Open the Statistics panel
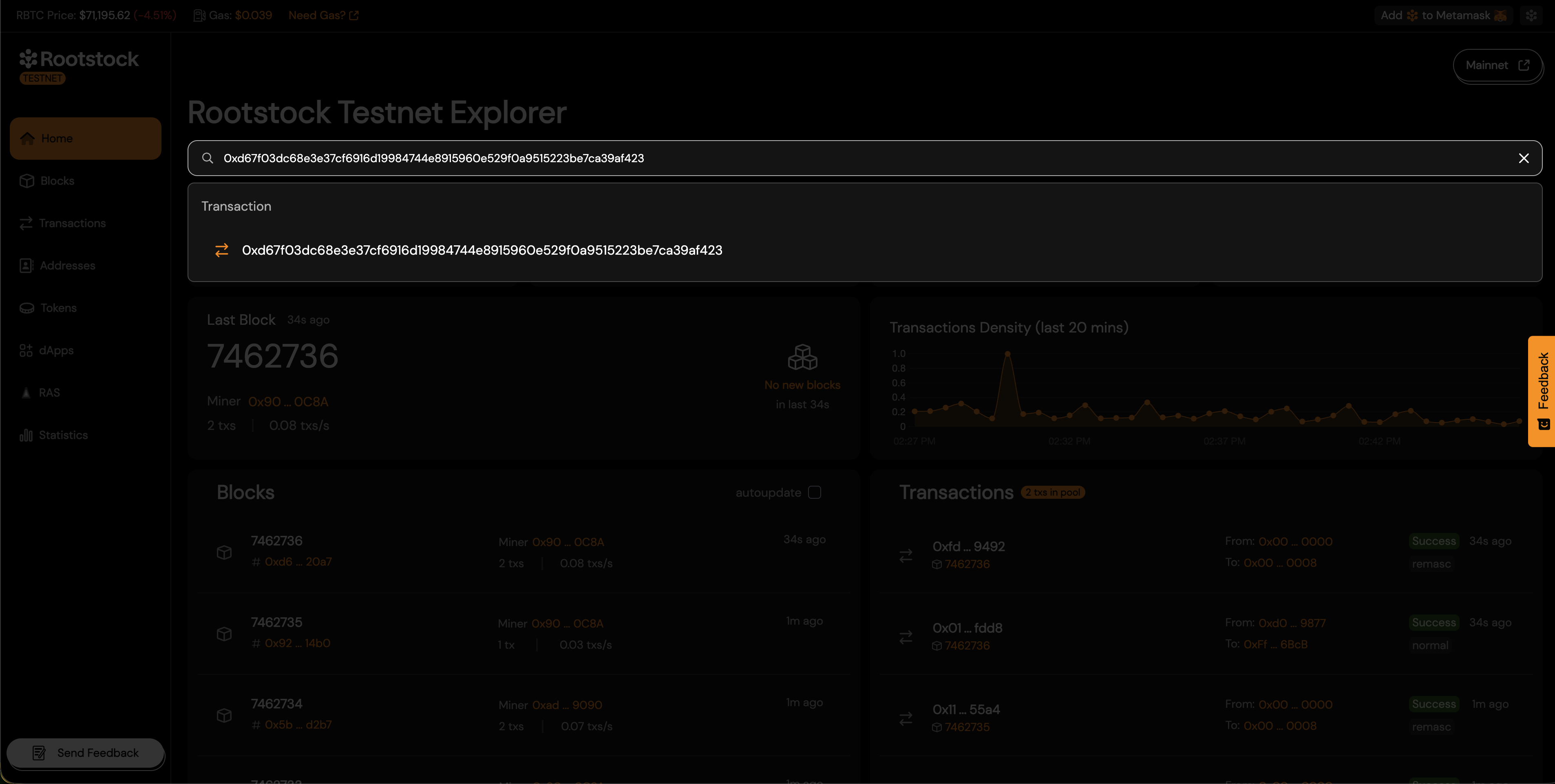The width and height of the screenshot is (1555, 784). coord(63,434)
